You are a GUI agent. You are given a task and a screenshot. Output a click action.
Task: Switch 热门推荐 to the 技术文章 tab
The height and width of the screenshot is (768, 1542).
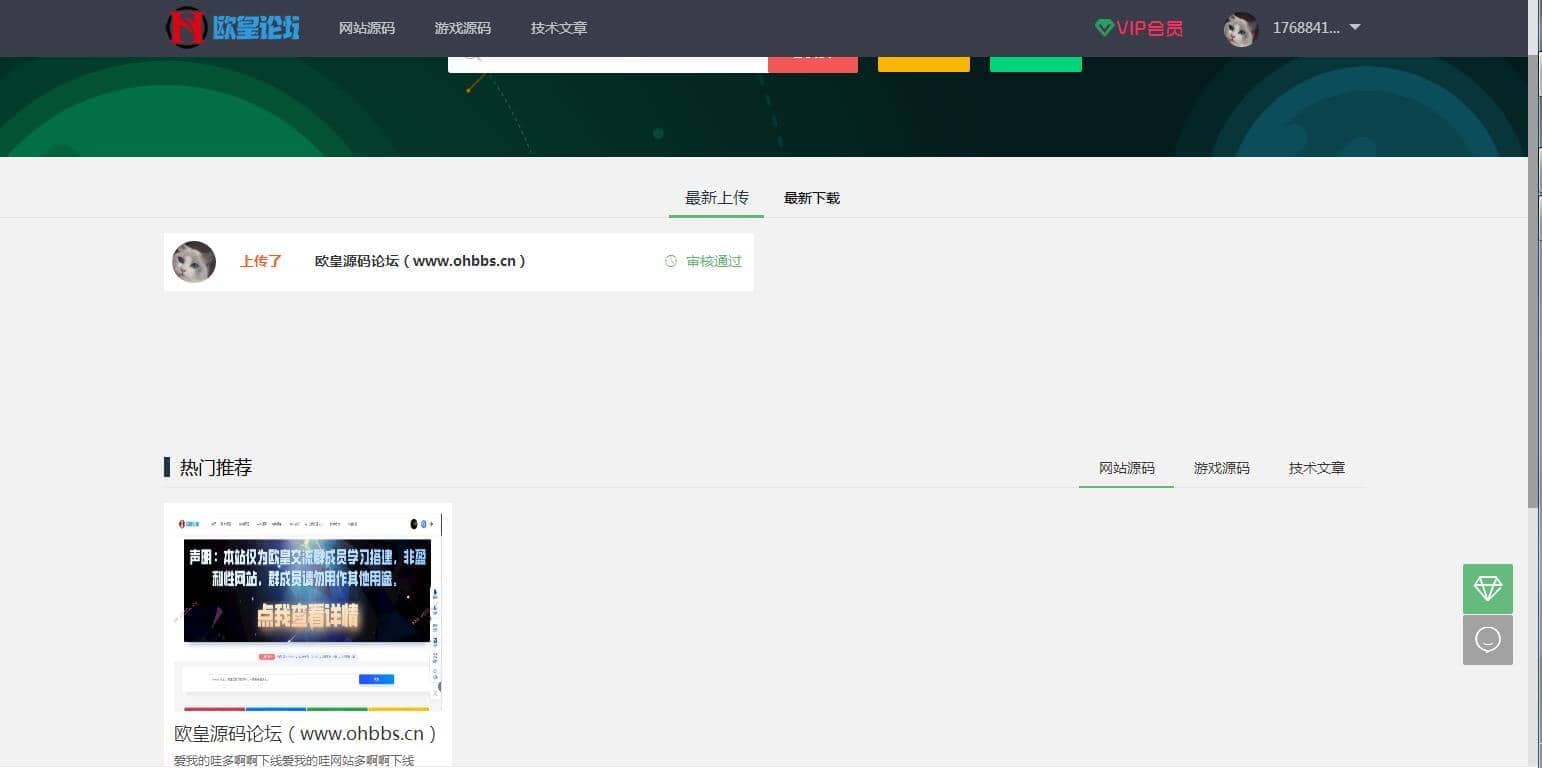click(1316, 468)
